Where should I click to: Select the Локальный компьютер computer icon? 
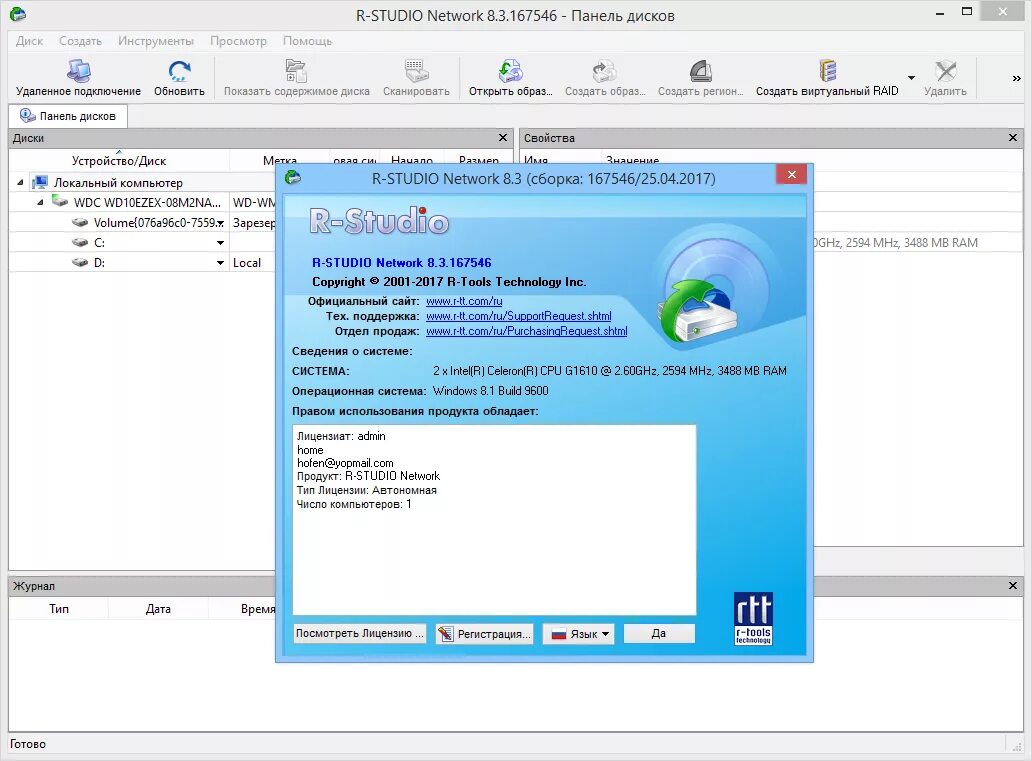tap(40, 182)
